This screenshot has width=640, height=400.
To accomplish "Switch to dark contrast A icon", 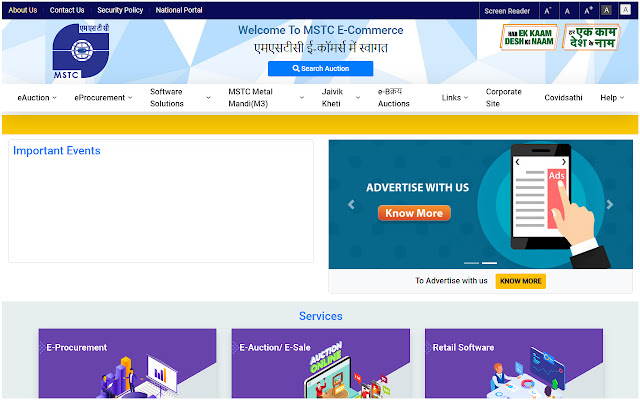I will tap(607, 10).
